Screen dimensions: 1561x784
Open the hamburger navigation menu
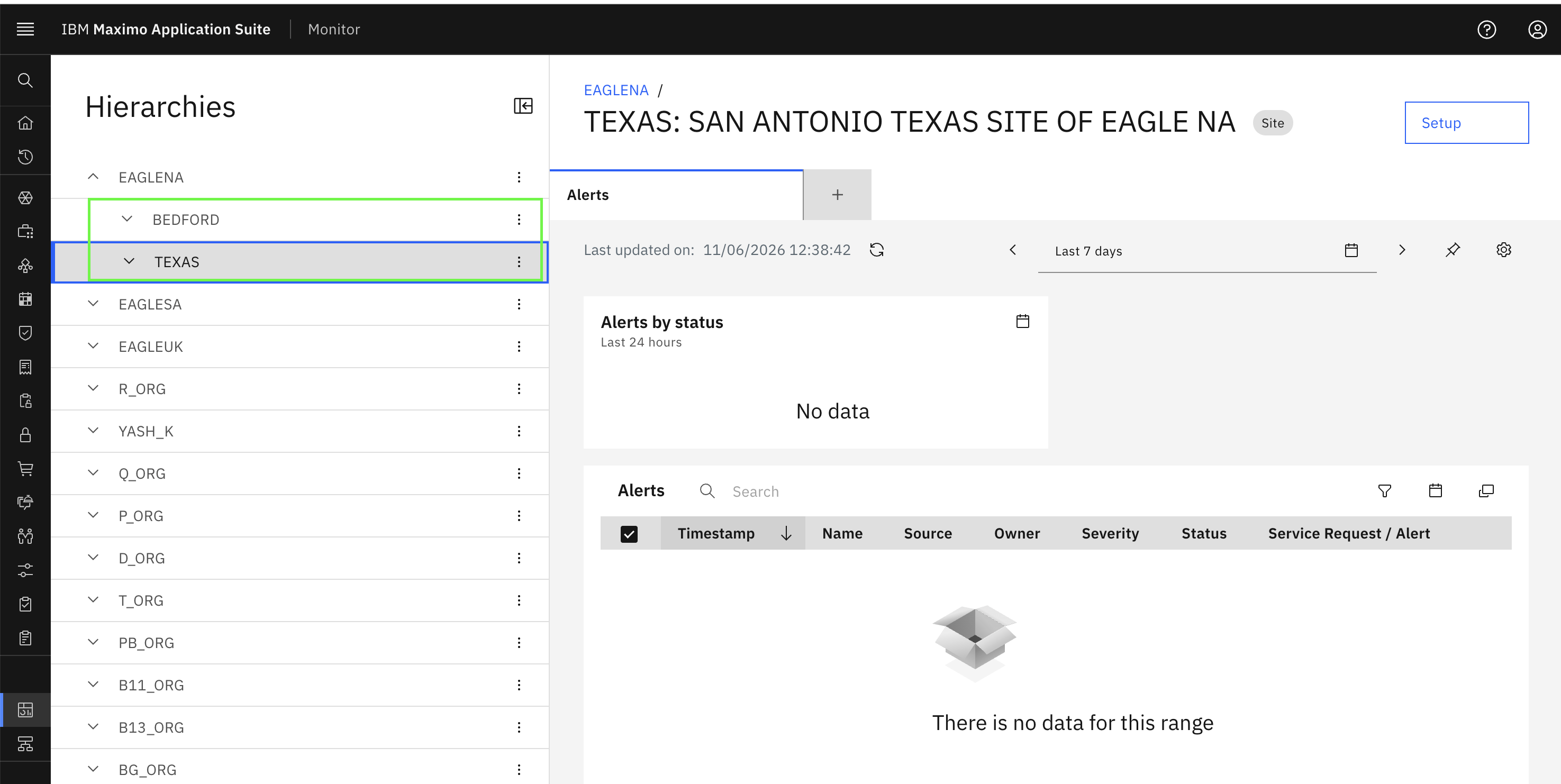pyautogui.click(x=25, y=29)
